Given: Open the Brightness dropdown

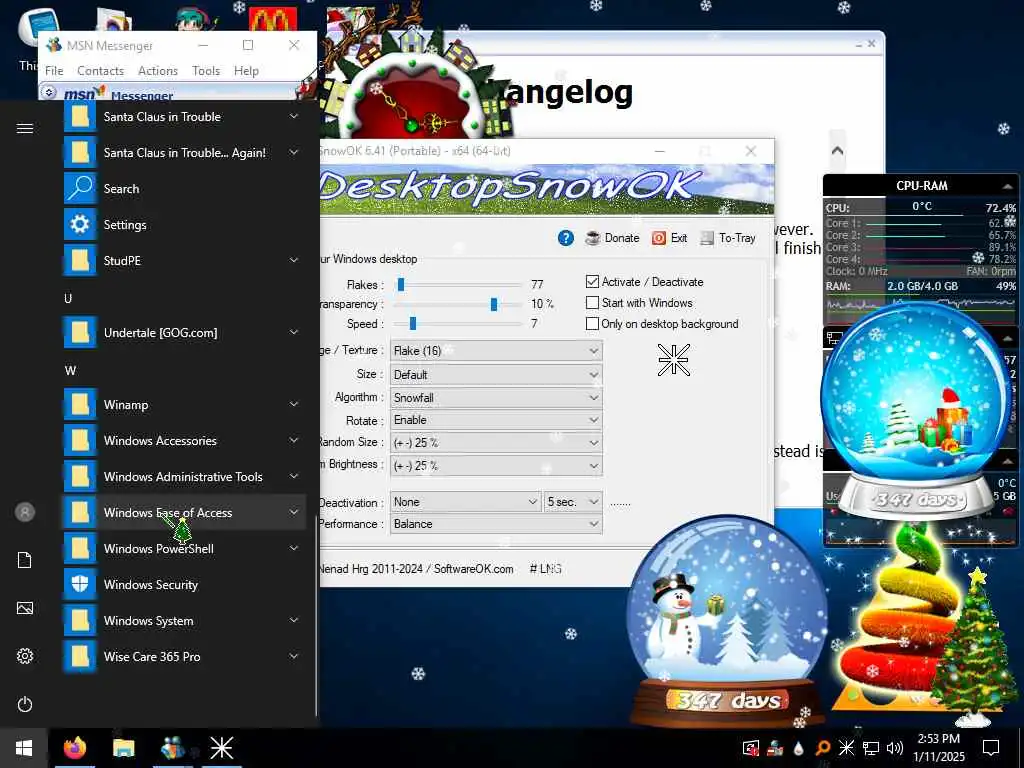Looking at the screenshot, I should pyautogui.click(x=496, y=466).
